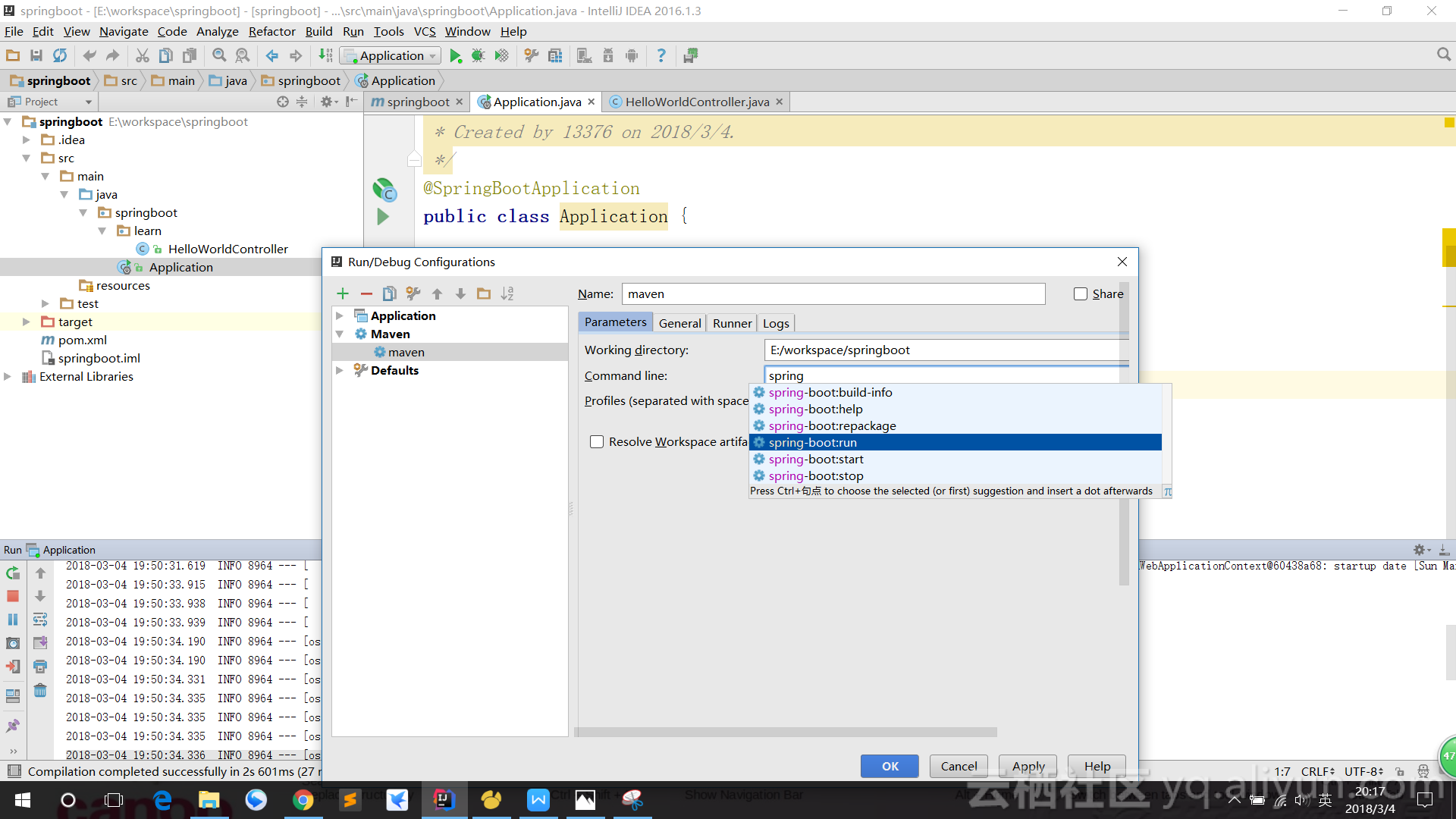Click the Search Everywhere magnifier icon
Screen dimensions: 1456x819
point(1443,55)
